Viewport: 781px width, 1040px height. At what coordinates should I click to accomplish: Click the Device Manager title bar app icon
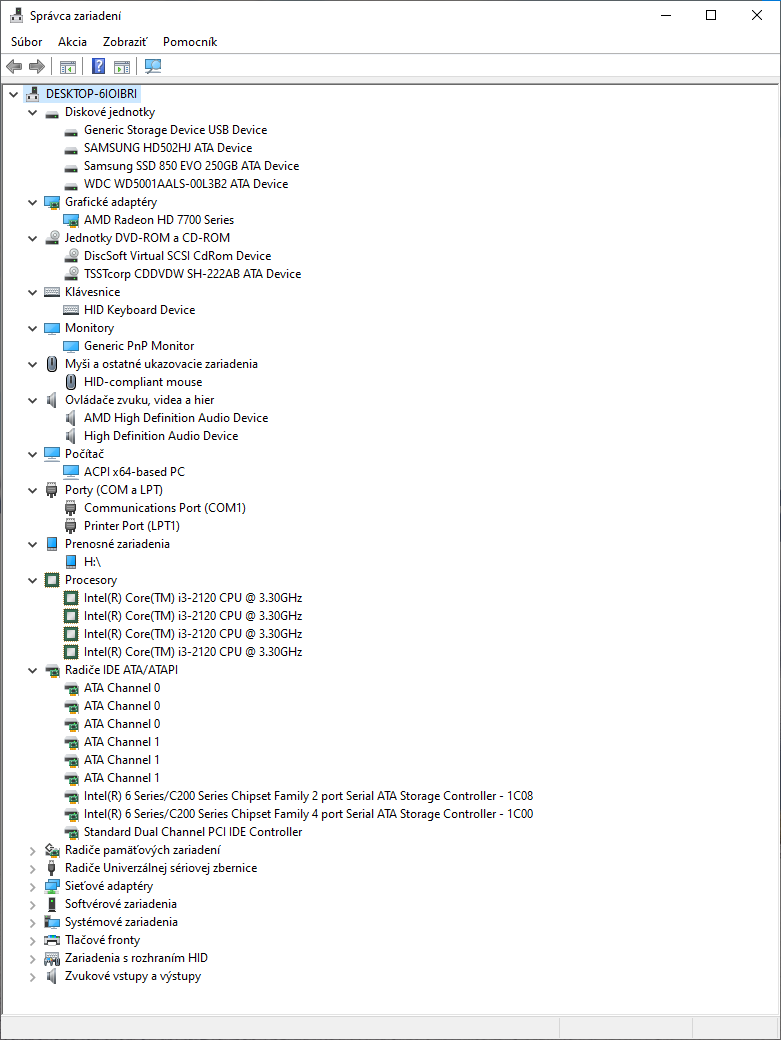point(16,15)
